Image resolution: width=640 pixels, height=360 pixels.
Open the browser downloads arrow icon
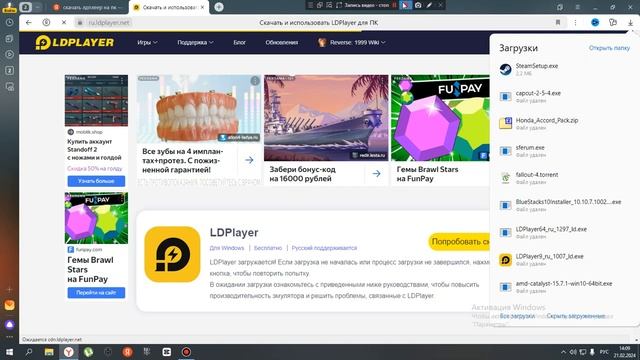(x=630, y=23)
